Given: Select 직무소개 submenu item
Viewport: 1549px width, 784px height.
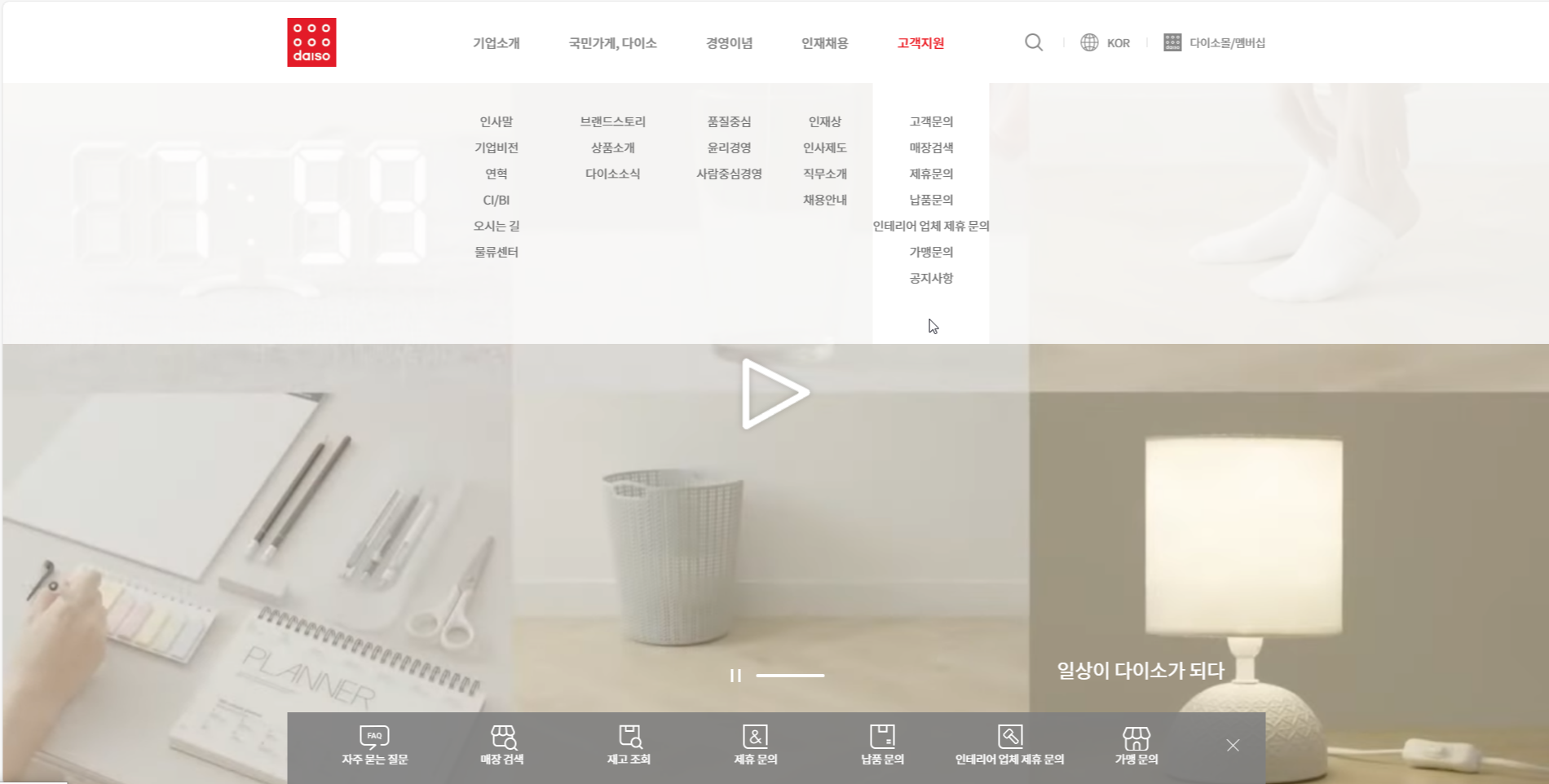Looking at the screenshot, I should click(825, 174).
